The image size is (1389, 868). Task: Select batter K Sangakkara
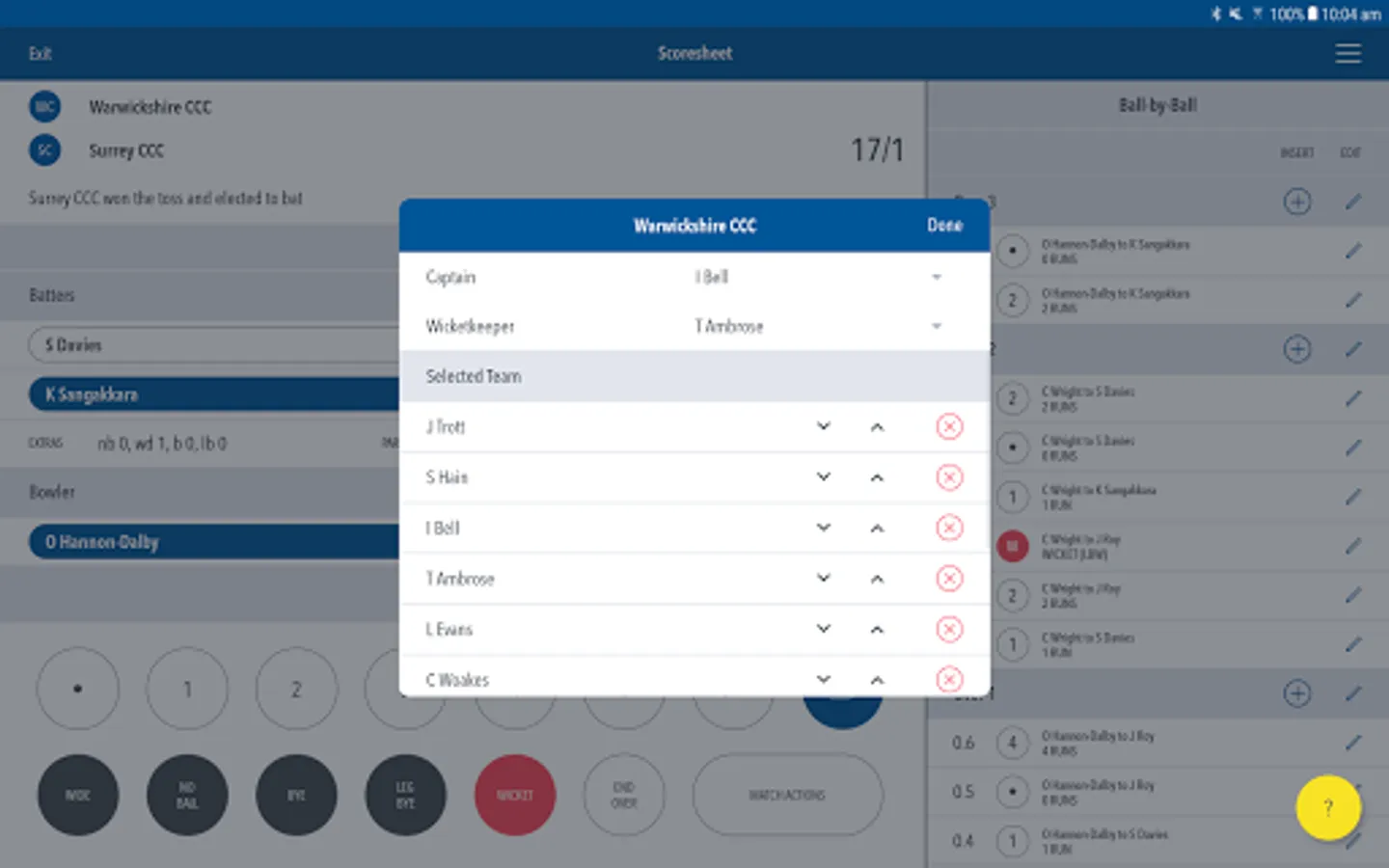[214, 394]
